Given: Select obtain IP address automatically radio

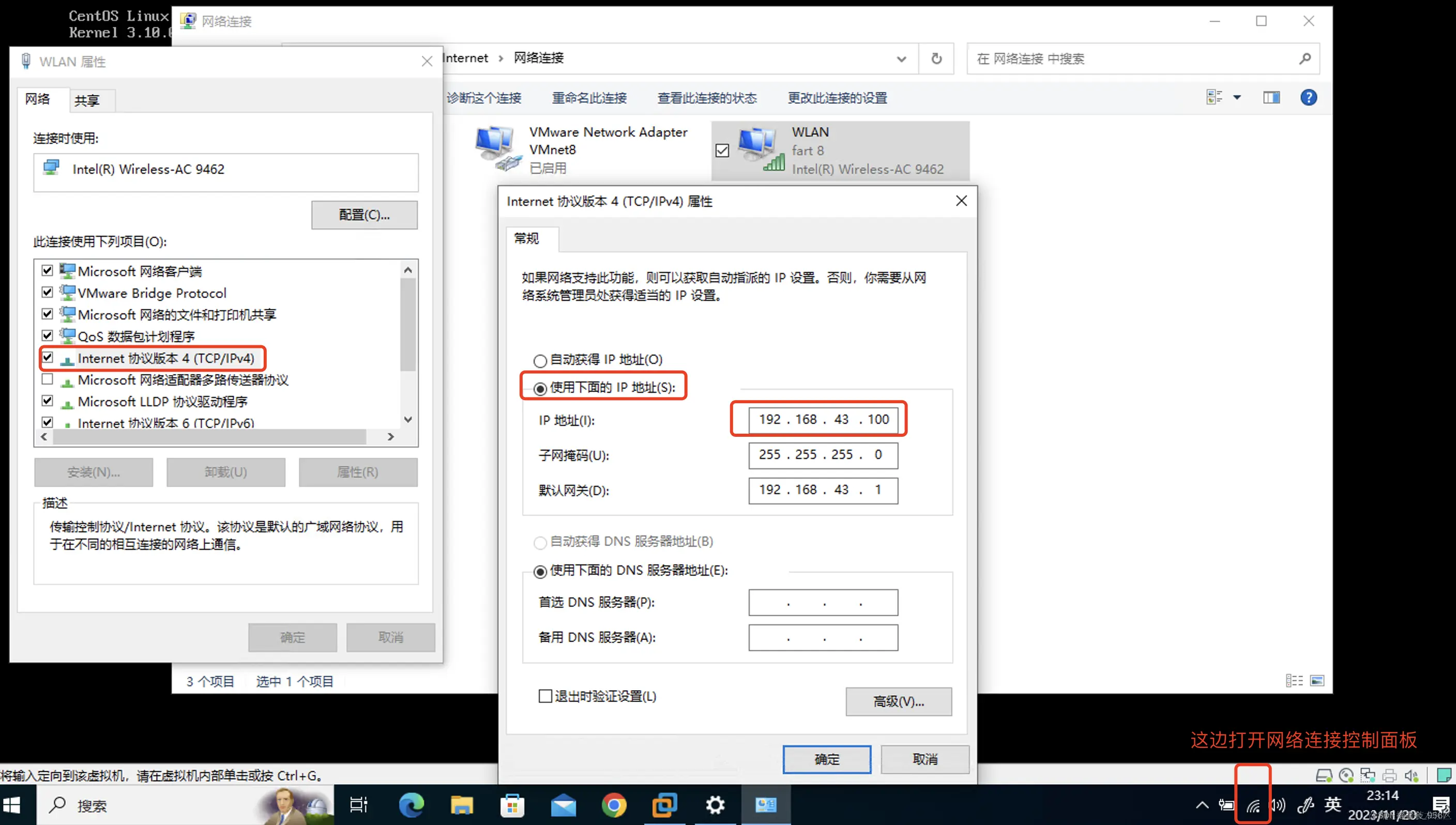Looking at the screenshot, I should coord(540,360).
